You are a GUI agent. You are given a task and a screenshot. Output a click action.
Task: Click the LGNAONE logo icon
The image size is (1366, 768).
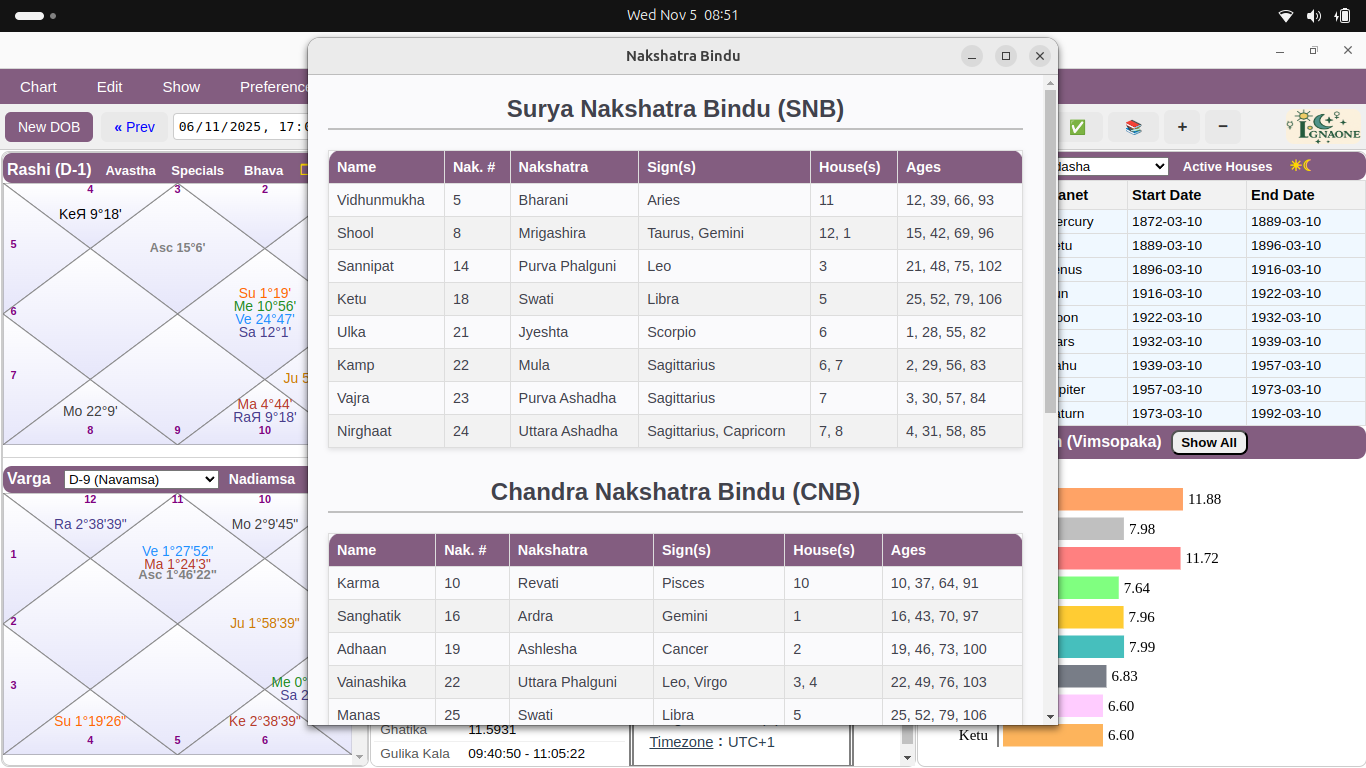pos(1322,126)
